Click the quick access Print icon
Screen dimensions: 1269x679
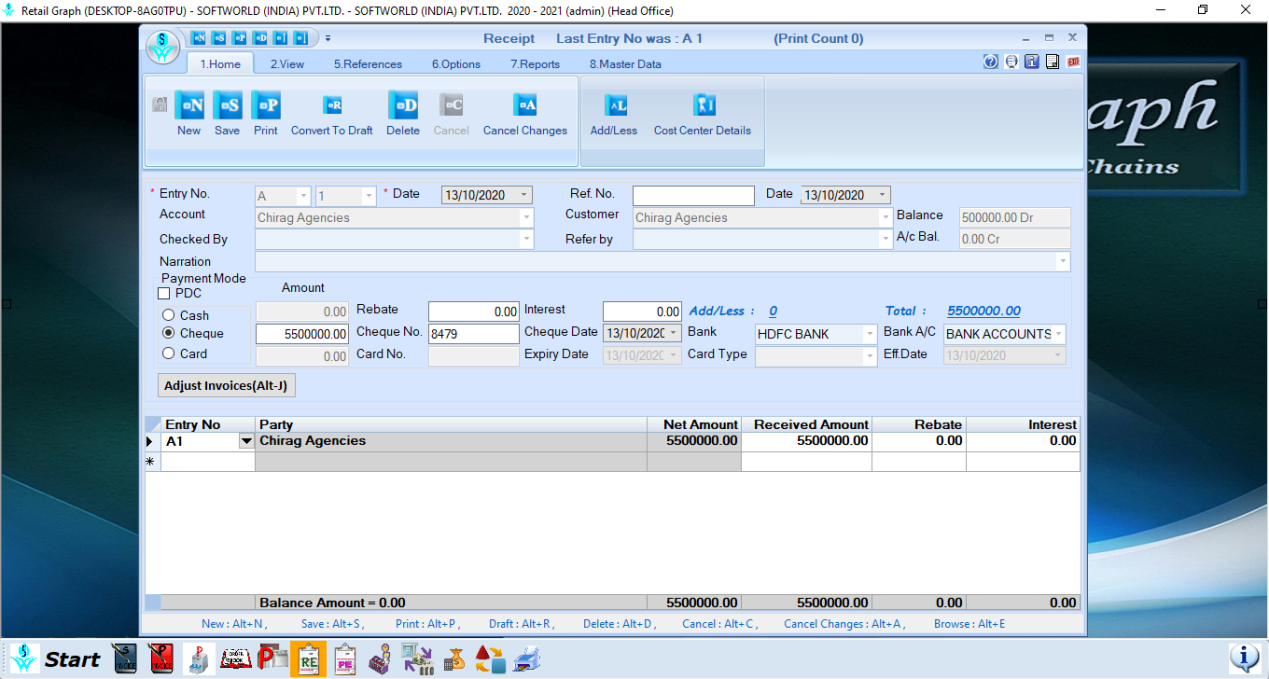point(239,38)
